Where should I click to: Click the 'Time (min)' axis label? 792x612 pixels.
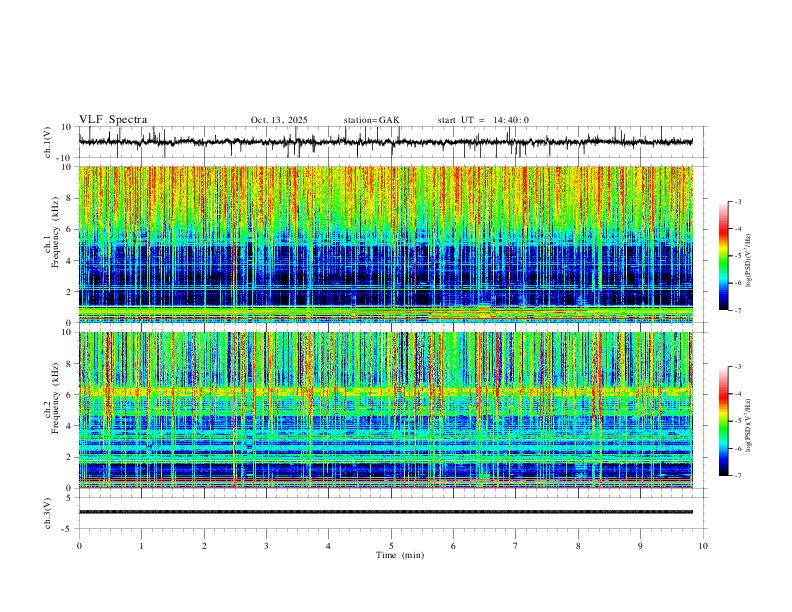click(x=400, y=555)
